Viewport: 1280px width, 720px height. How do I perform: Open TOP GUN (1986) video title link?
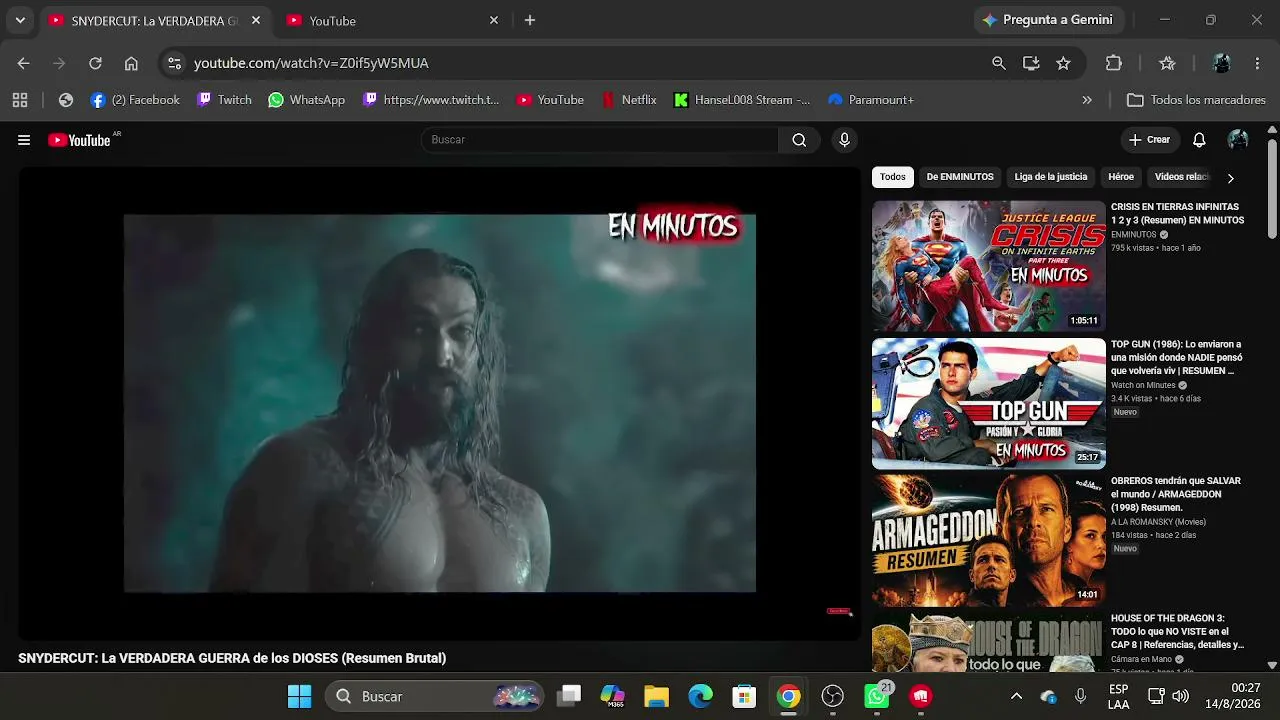coord(1177,357)
